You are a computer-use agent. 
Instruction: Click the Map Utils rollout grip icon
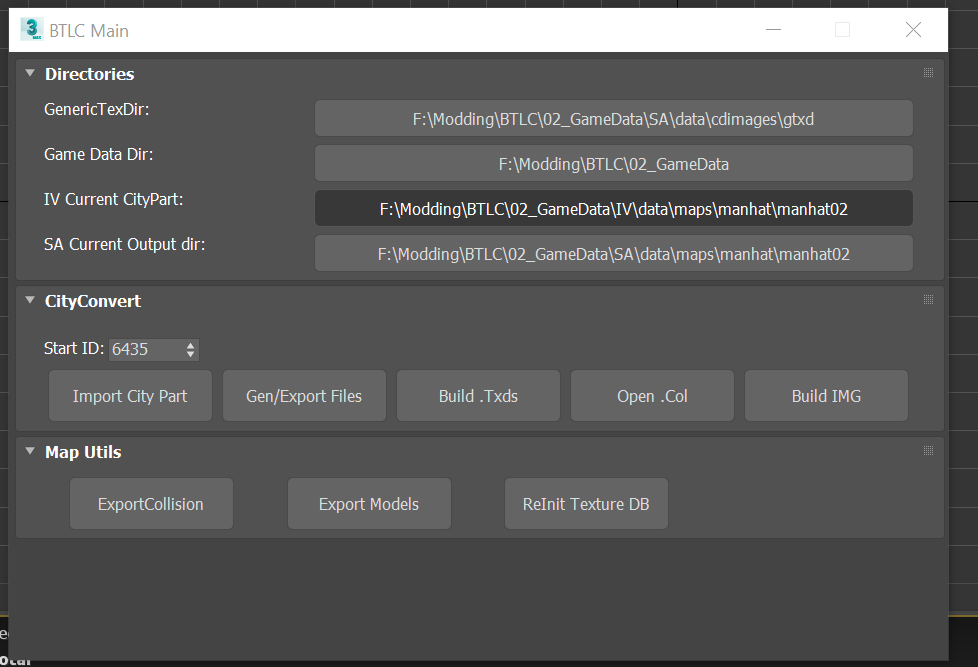point(928,451)
